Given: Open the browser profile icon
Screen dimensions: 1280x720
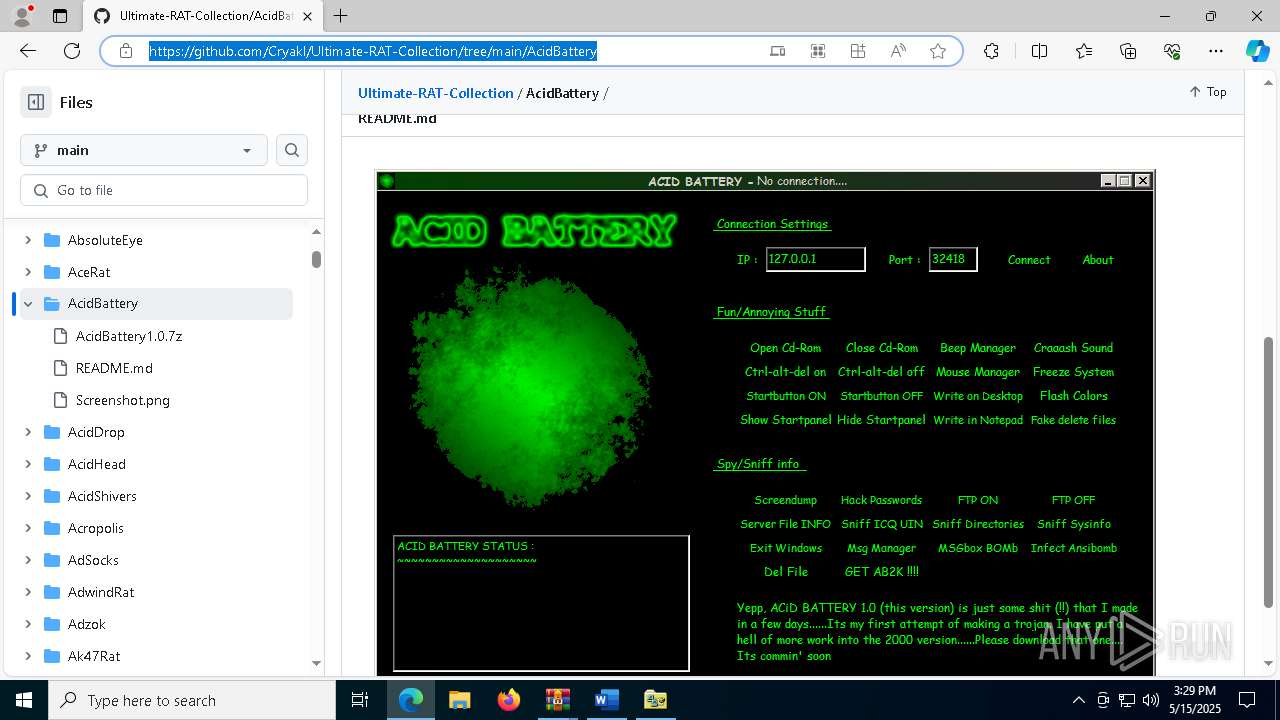Looking at the screenshot, I should pos(22,16).
